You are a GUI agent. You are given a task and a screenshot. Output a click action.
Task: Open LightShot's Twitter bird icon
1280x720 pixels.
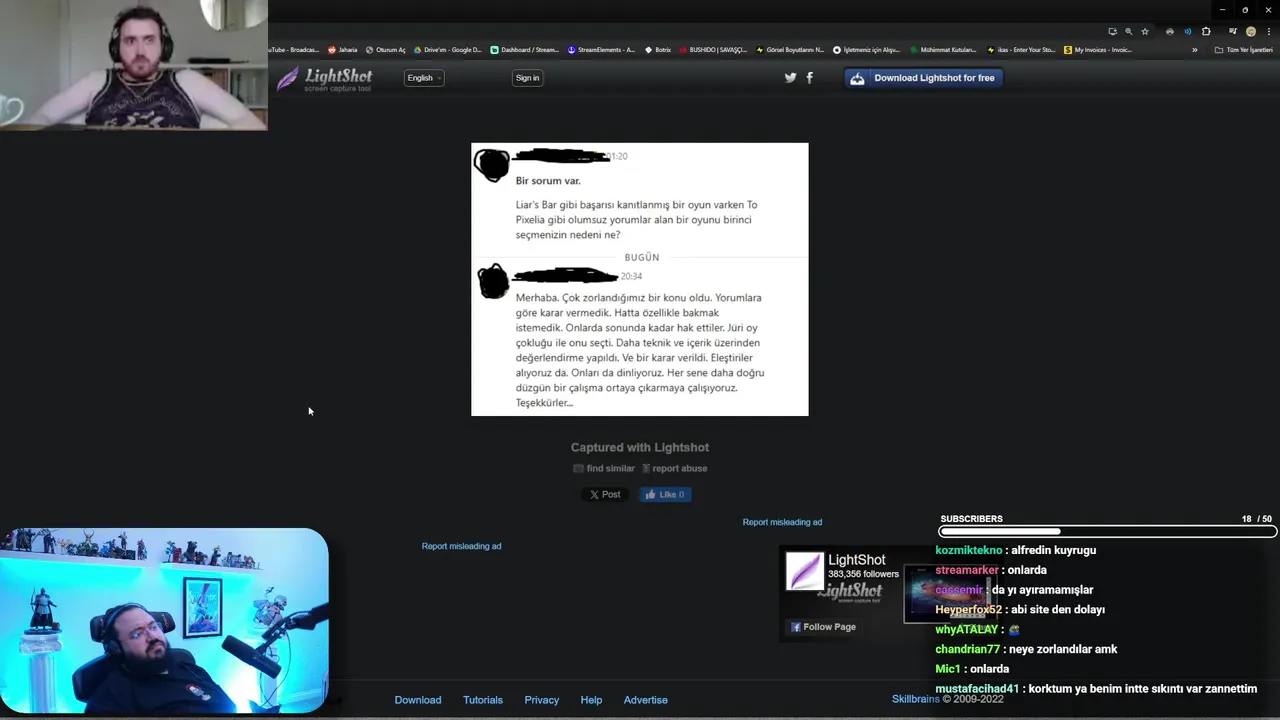790,78
